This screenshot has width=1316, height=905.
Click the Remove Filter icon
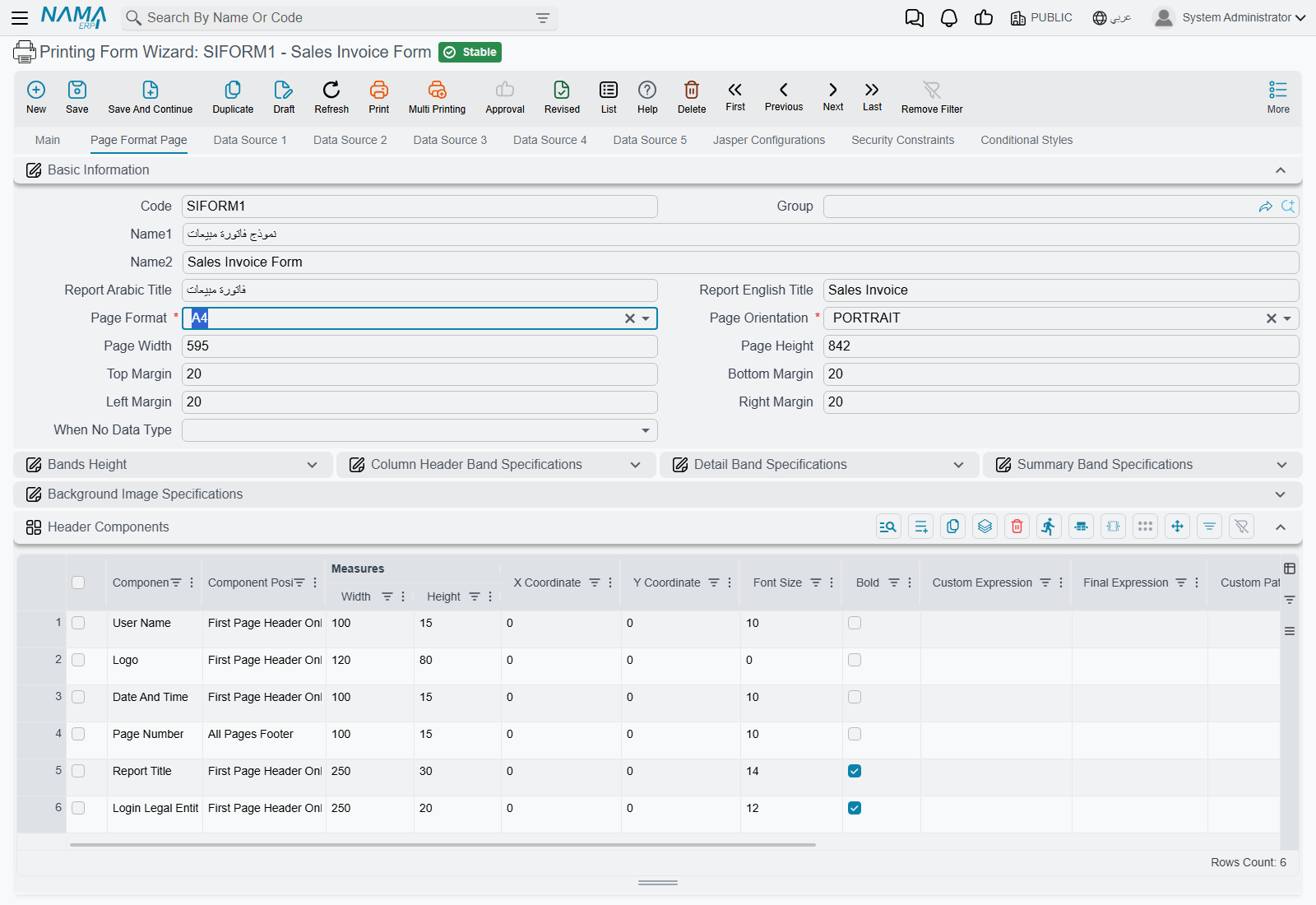(932, 90)
